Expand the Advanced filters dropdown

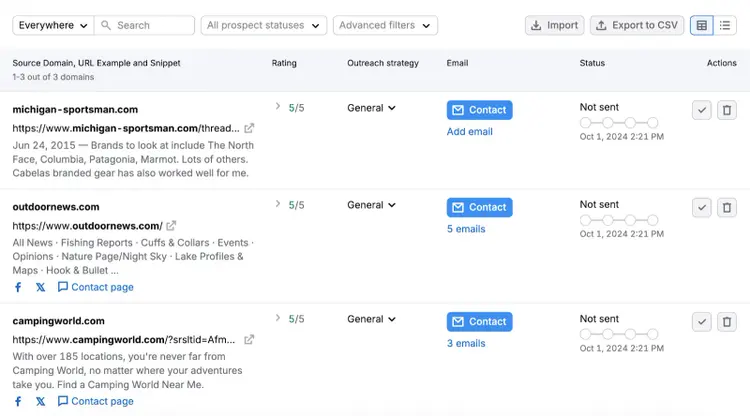[385, 25]
